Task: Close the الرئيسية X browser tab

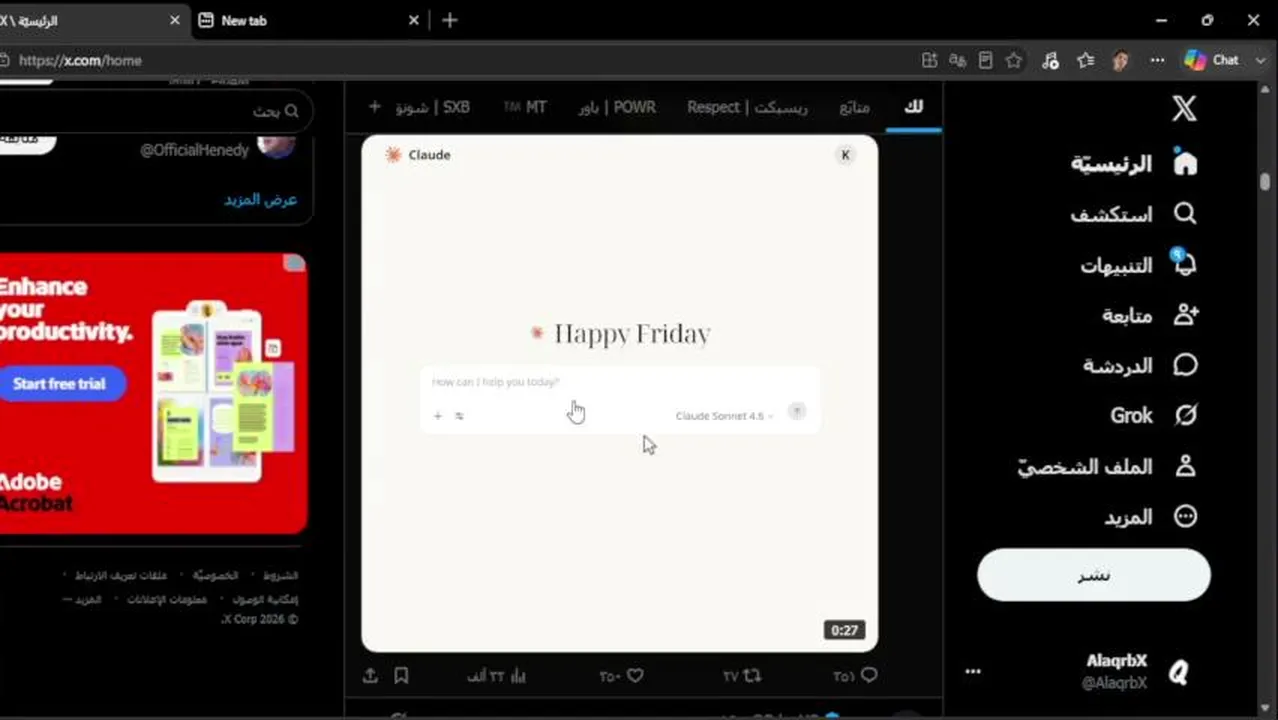Action: coord(175,20)
